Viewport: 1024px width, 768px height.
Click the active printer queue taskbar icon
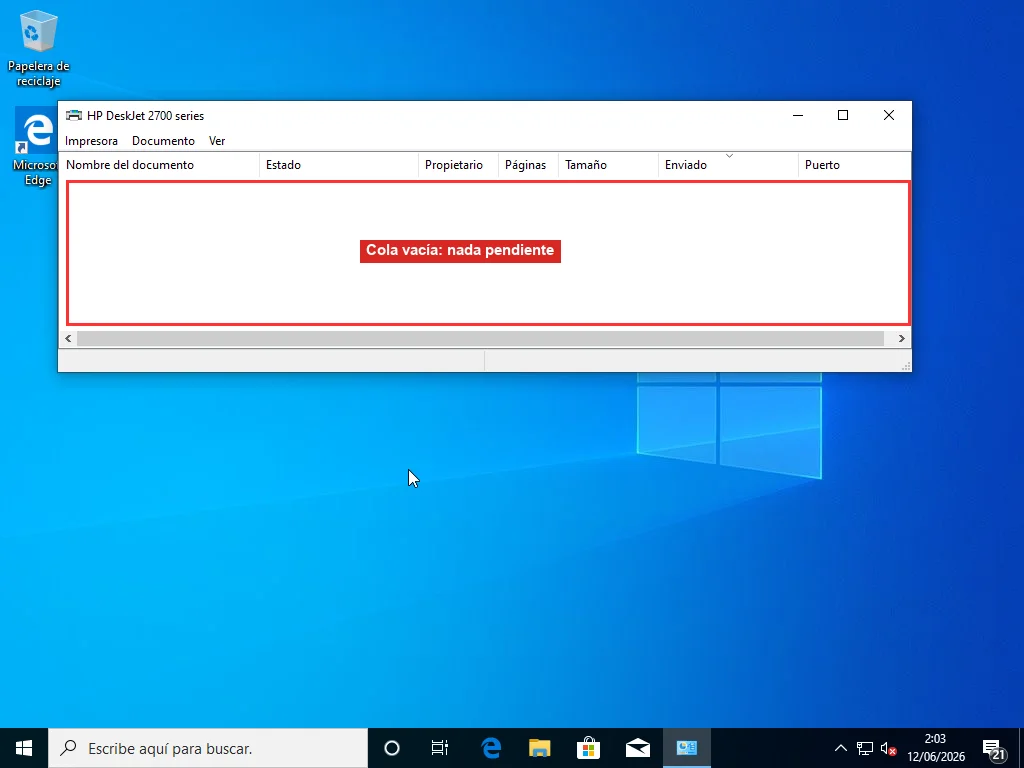point(686,748)
